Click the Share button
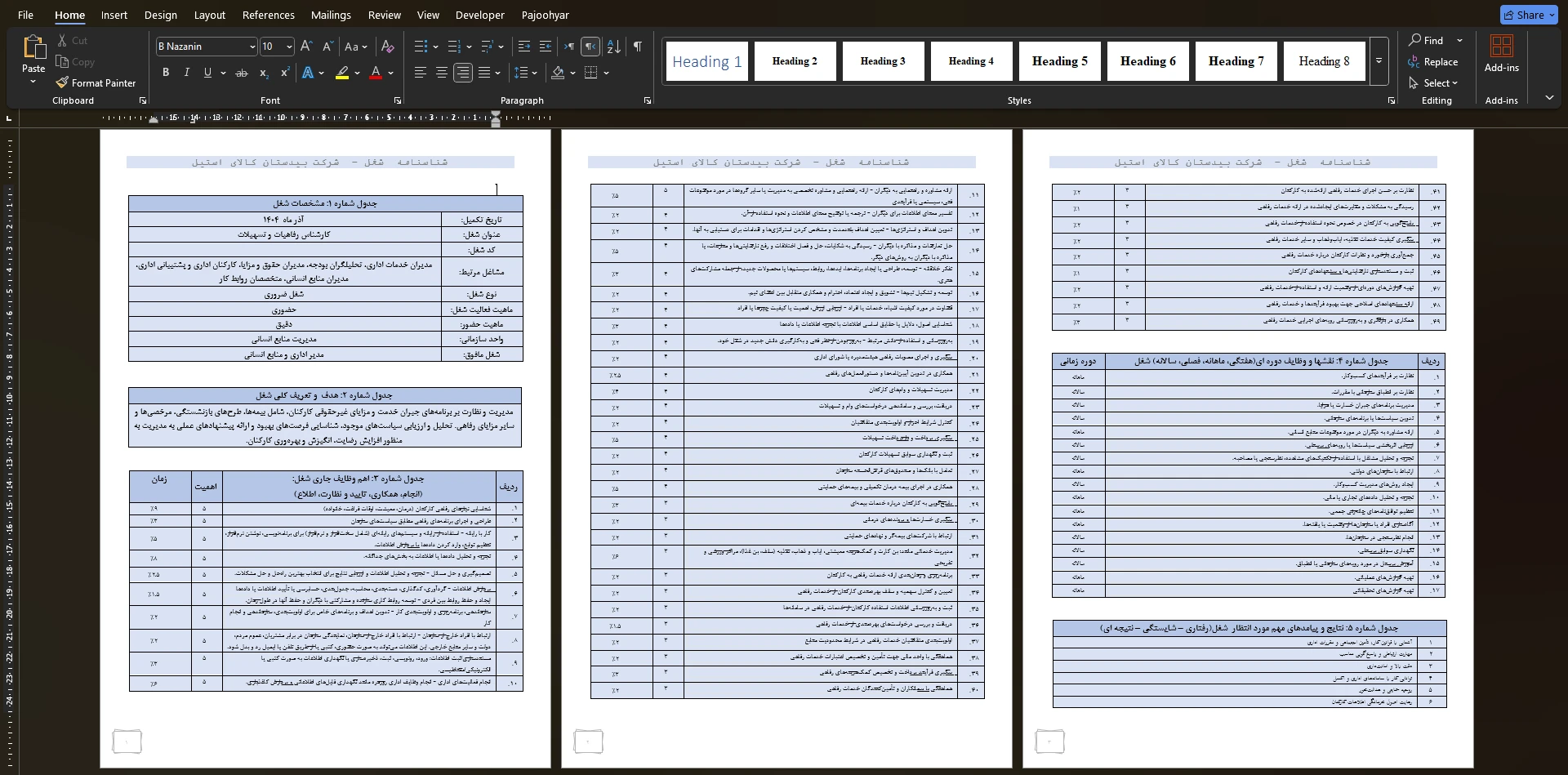The height and width of the screenshot is (775, 1568). point(1529,15)
